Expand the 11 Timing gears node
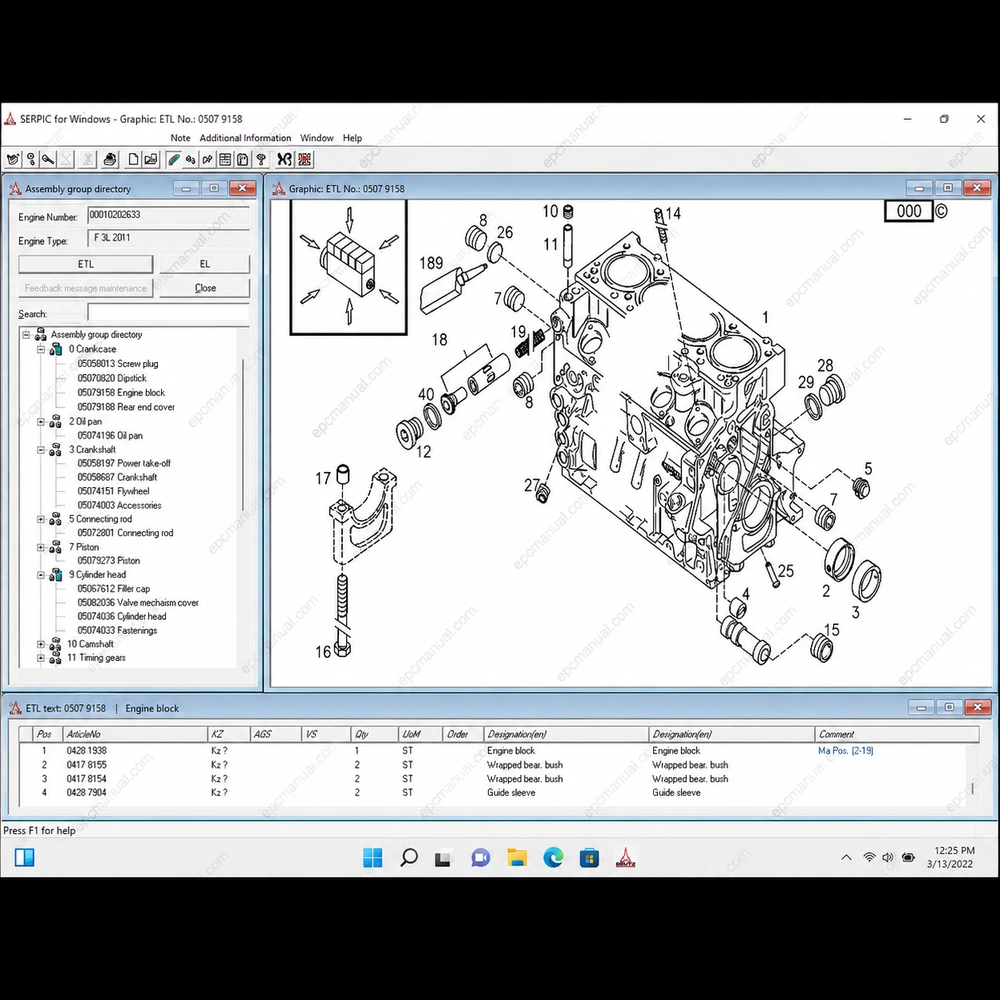 tap(41, 658)
